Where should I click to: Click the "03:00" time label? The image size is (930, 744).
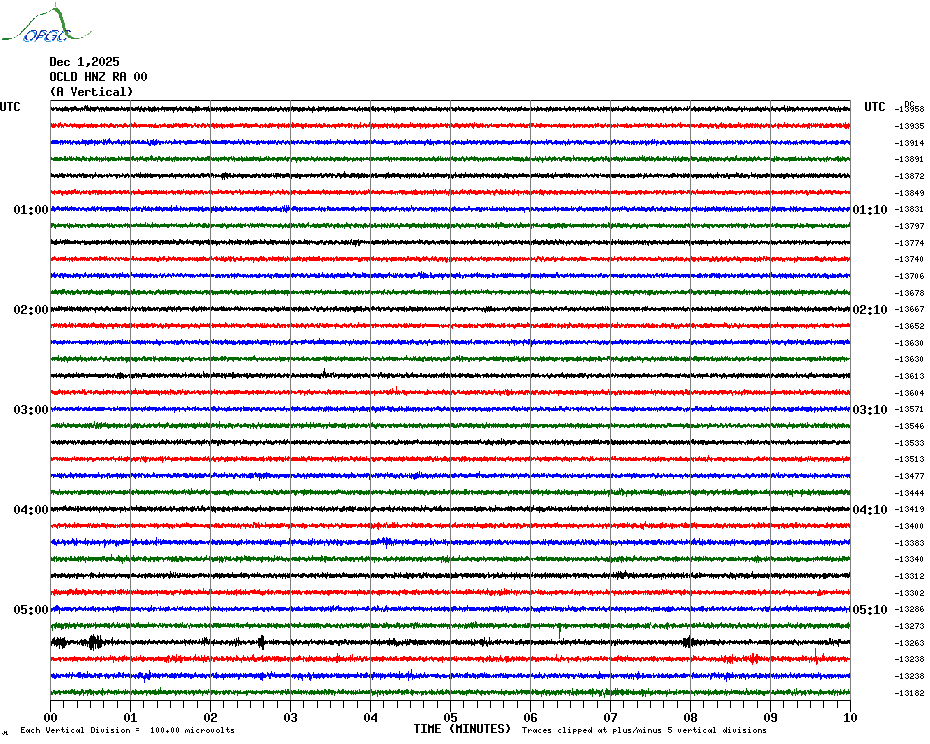[31, 410]
